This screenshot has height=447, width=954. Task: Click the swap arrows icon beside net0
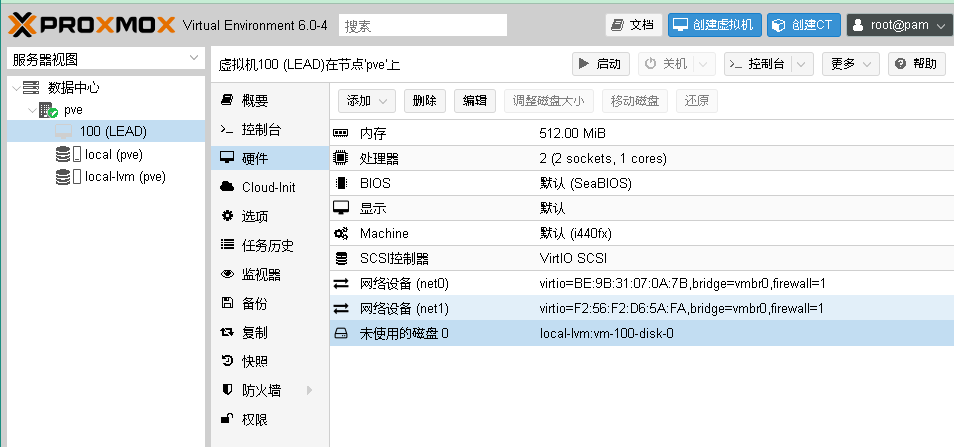click(341, 283)
